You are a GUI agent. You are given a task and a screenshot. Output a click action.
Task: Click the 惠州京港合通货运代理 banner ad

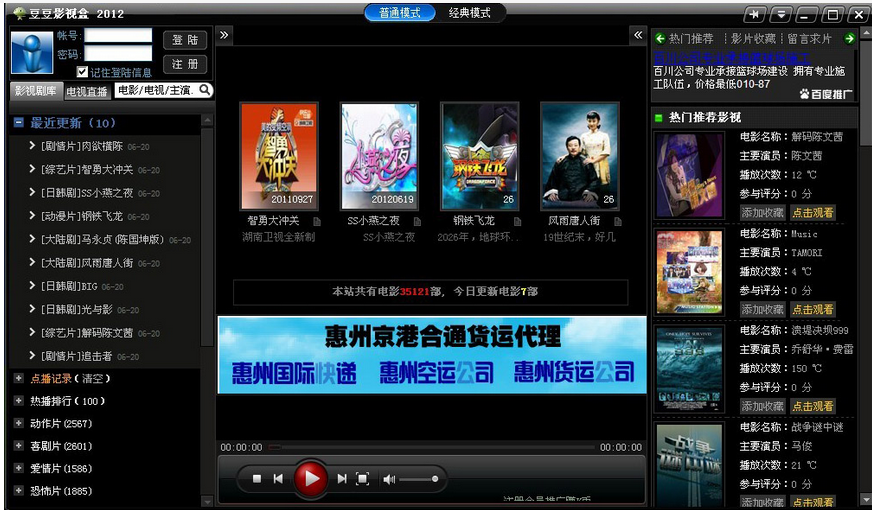432,355
